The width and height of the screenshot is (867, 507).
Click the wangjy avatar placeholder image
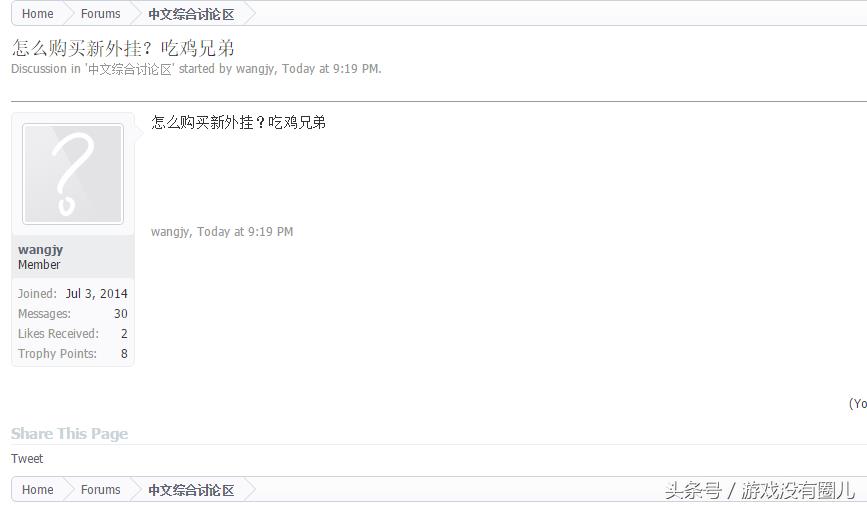click(72, 174)
